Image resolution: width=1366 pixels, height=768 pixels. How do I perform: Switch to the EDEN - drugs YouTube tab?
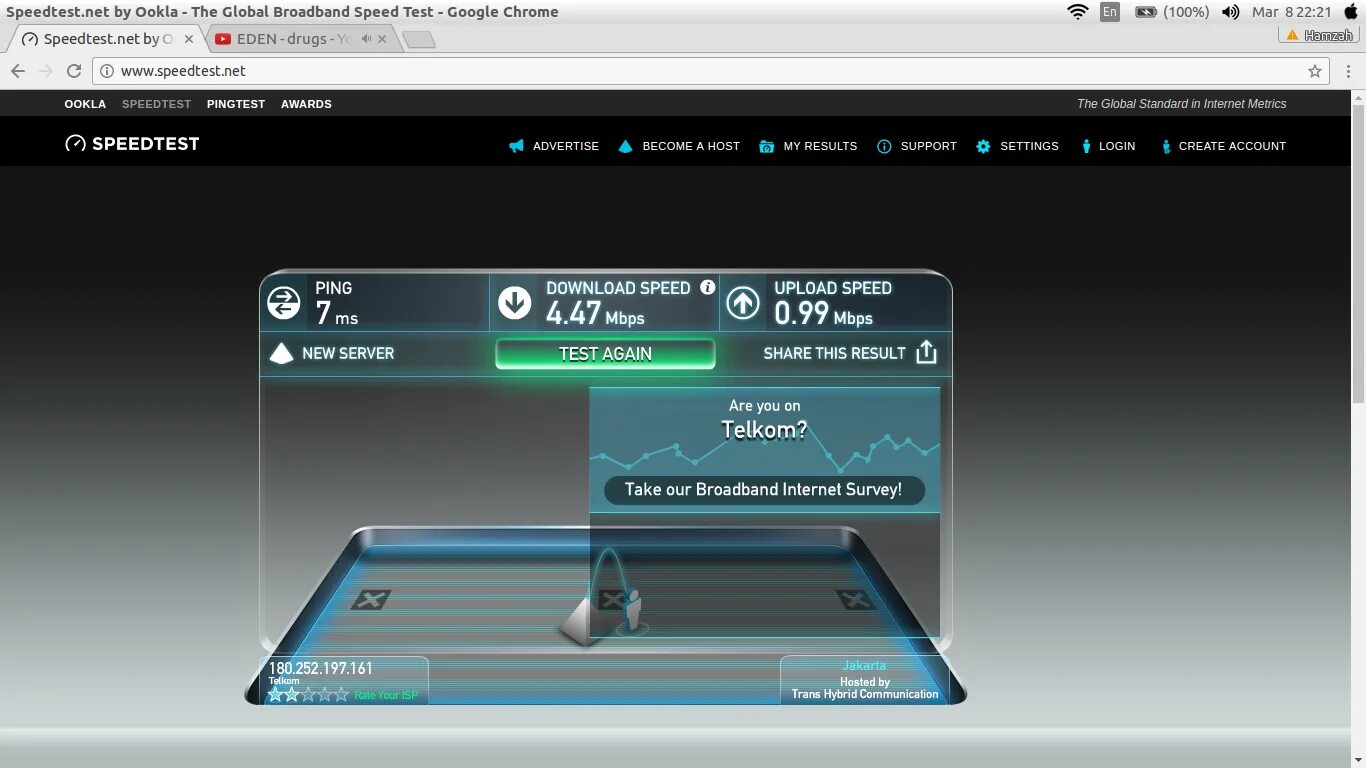click(x=300, y=39)
